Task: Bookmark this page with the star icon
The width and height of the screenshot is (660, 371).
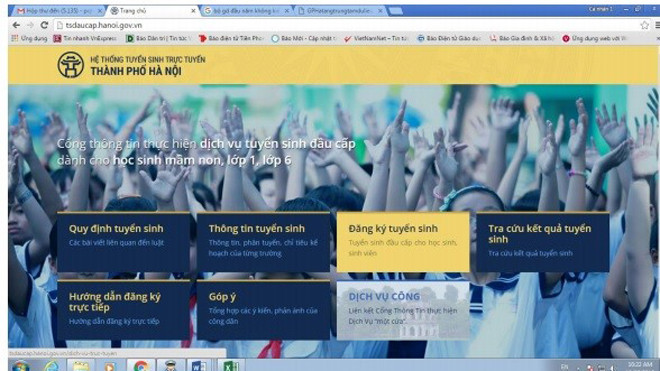Action: 644,25
